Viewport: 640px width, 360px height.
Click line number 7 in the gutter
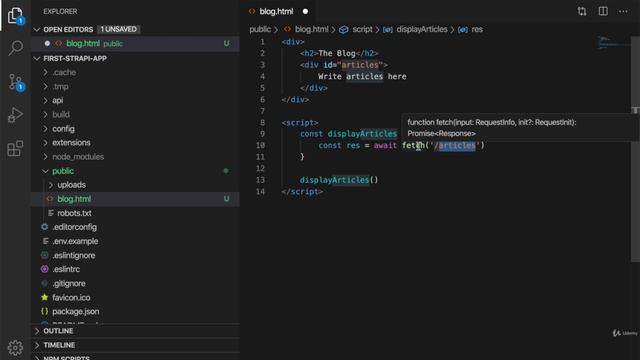pos(262,111)
